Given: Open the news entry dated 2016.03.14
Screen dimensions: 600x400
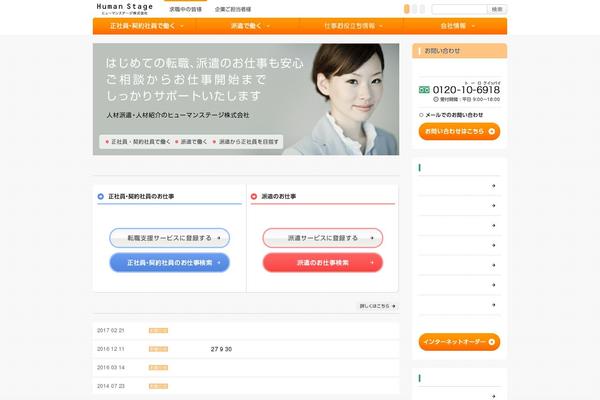Looking at the screenshot, I should click(246, 367).
